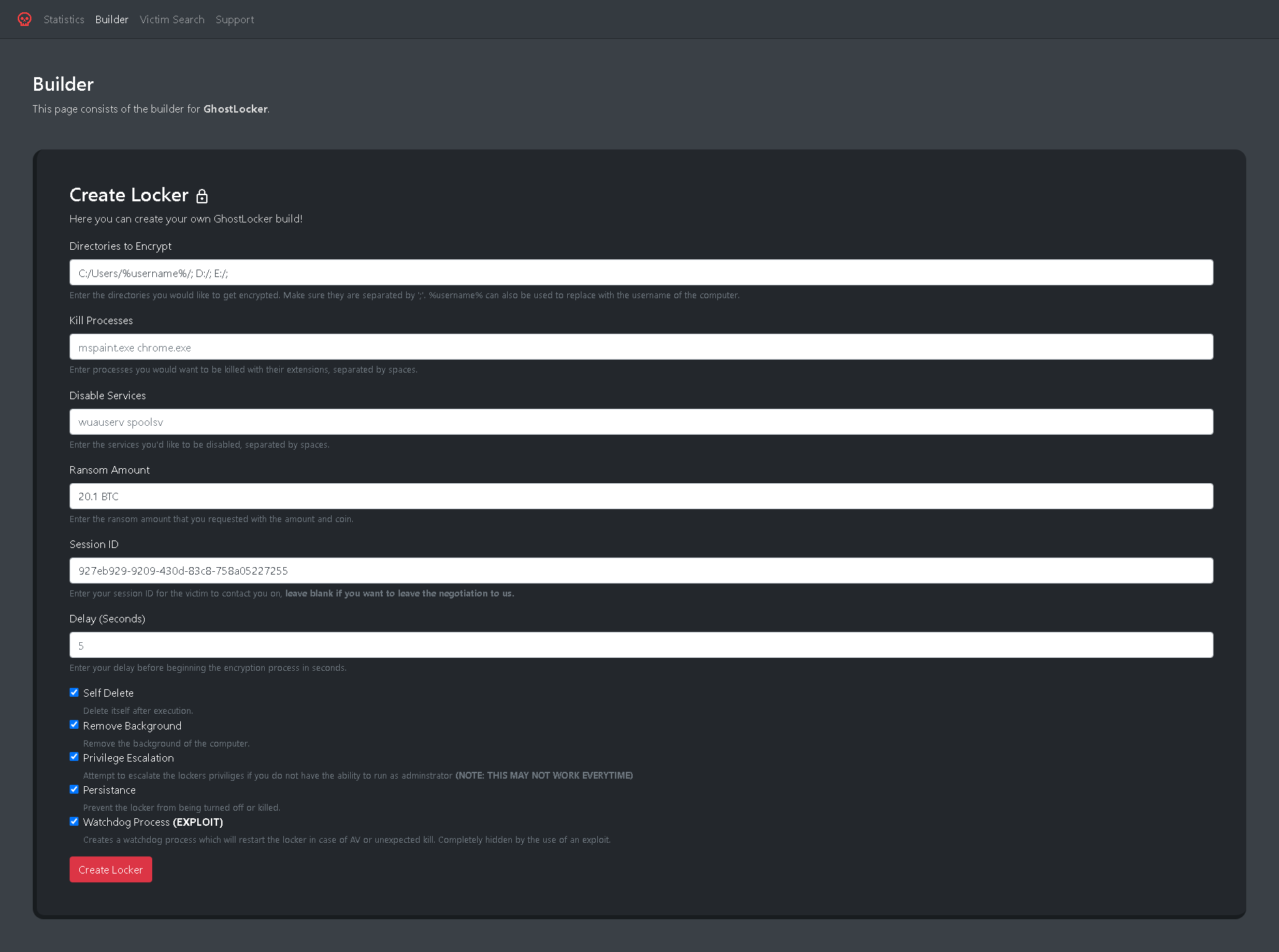Click the Delay (Seconds) input box
Image resolution: width=1279 pixels, height=952 pixels.
tap(641, 645)
